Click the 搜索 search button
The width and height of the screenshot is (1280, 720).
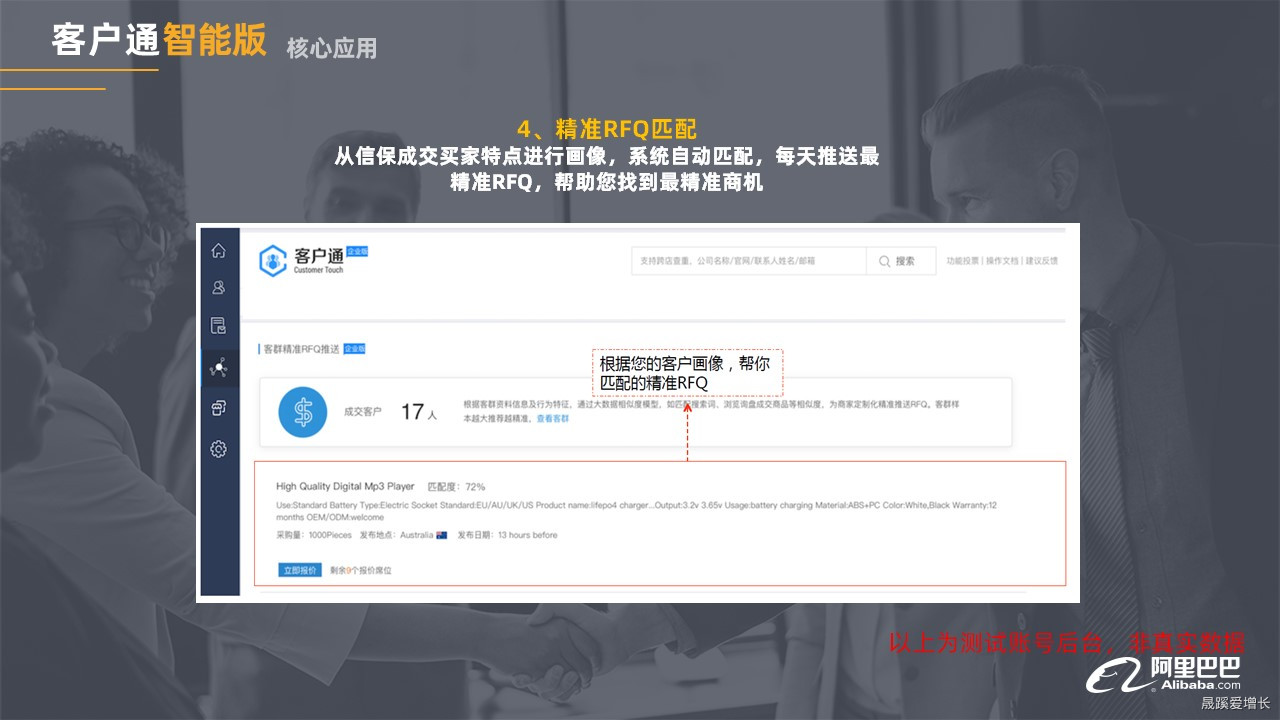901,261
